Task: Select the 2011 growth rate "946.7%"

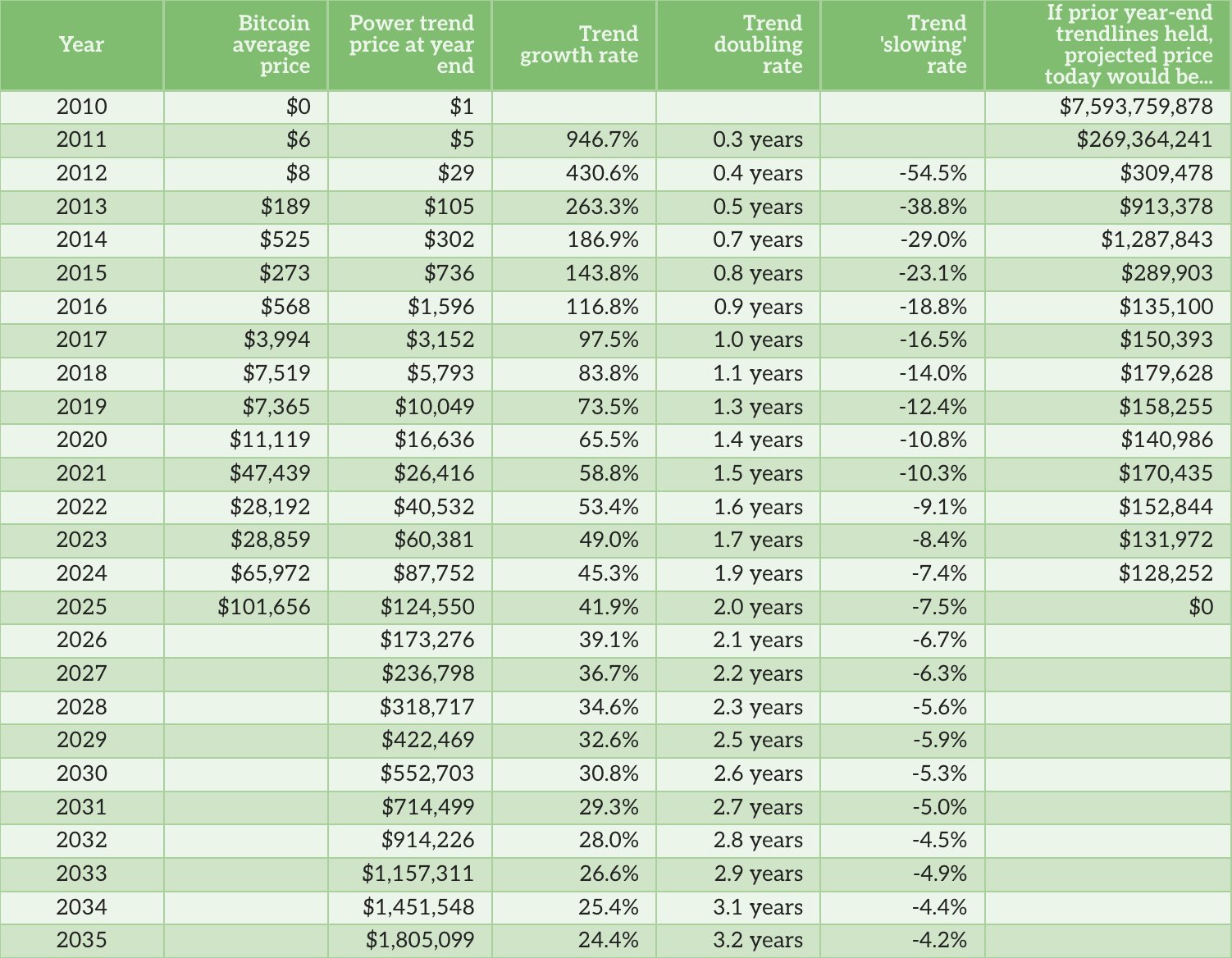Action: (x=602, y=139)
